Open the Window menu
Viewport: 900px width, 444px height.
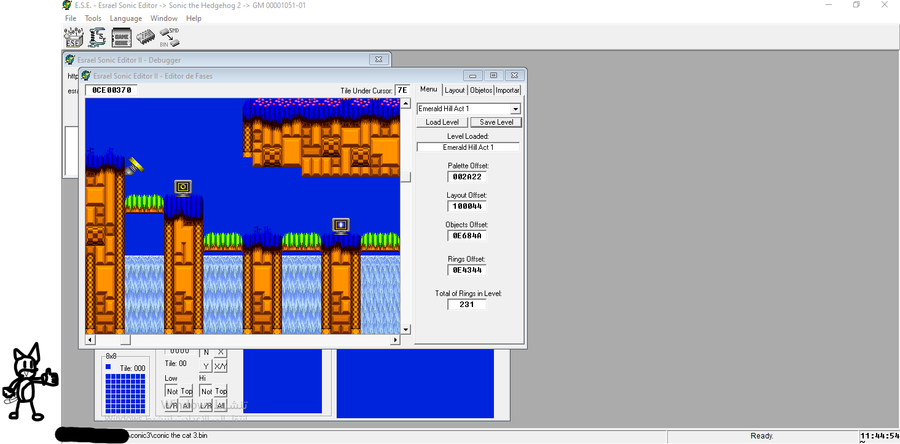click(164, 18)
